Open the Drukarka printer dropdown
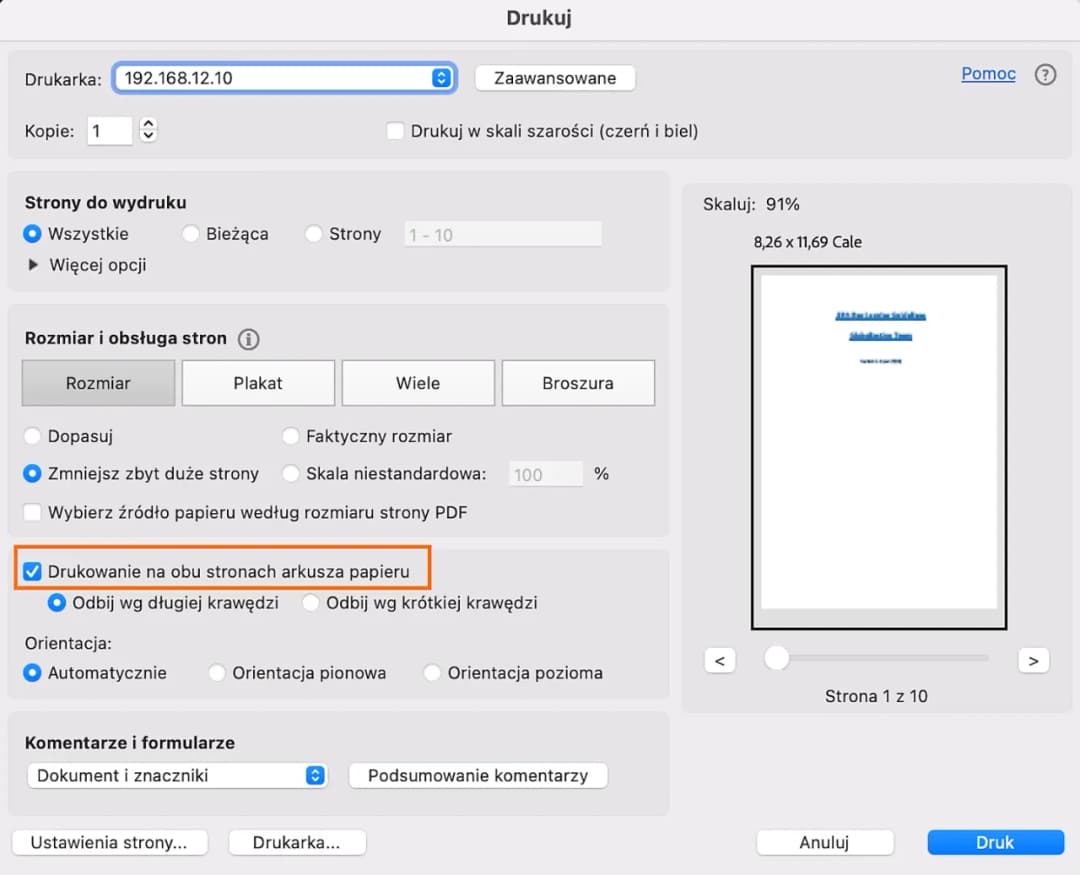This screenshot has height=875, width=1080. (441, 78)
